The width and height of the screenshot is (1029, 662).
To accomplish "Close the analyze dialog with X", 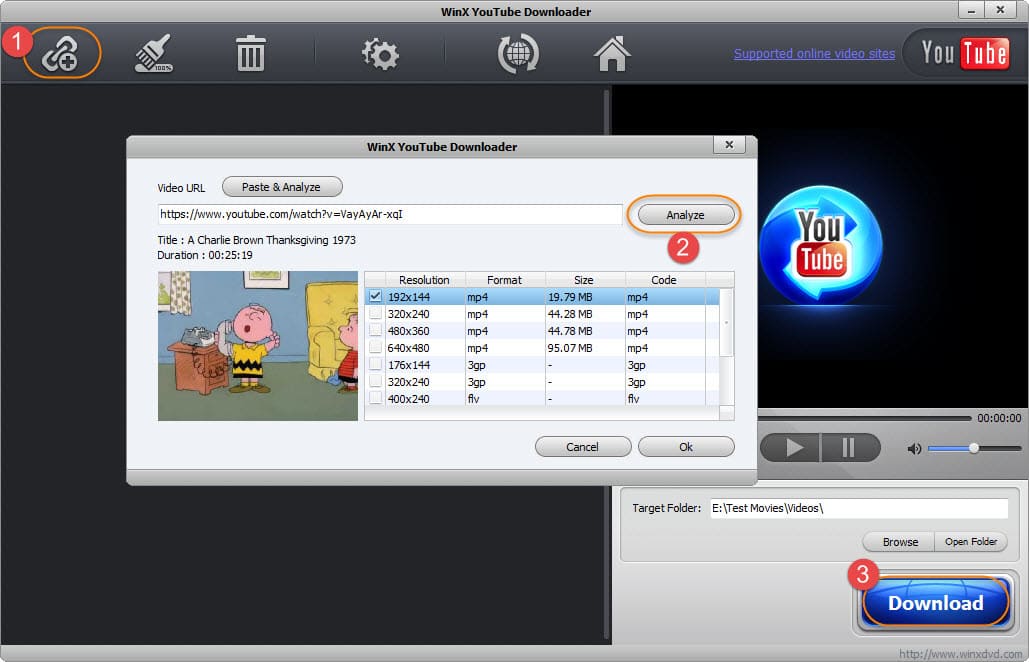I will coord(729,145).
